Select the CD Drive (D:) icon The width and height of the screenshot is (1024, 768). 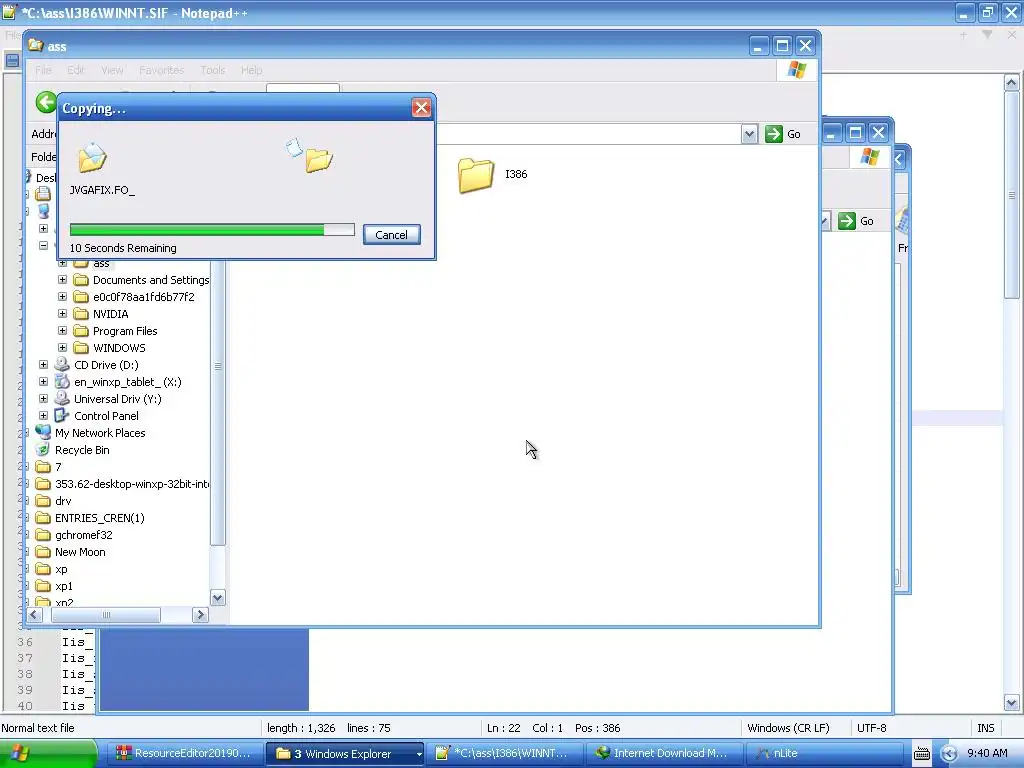(x=62, y=364)
